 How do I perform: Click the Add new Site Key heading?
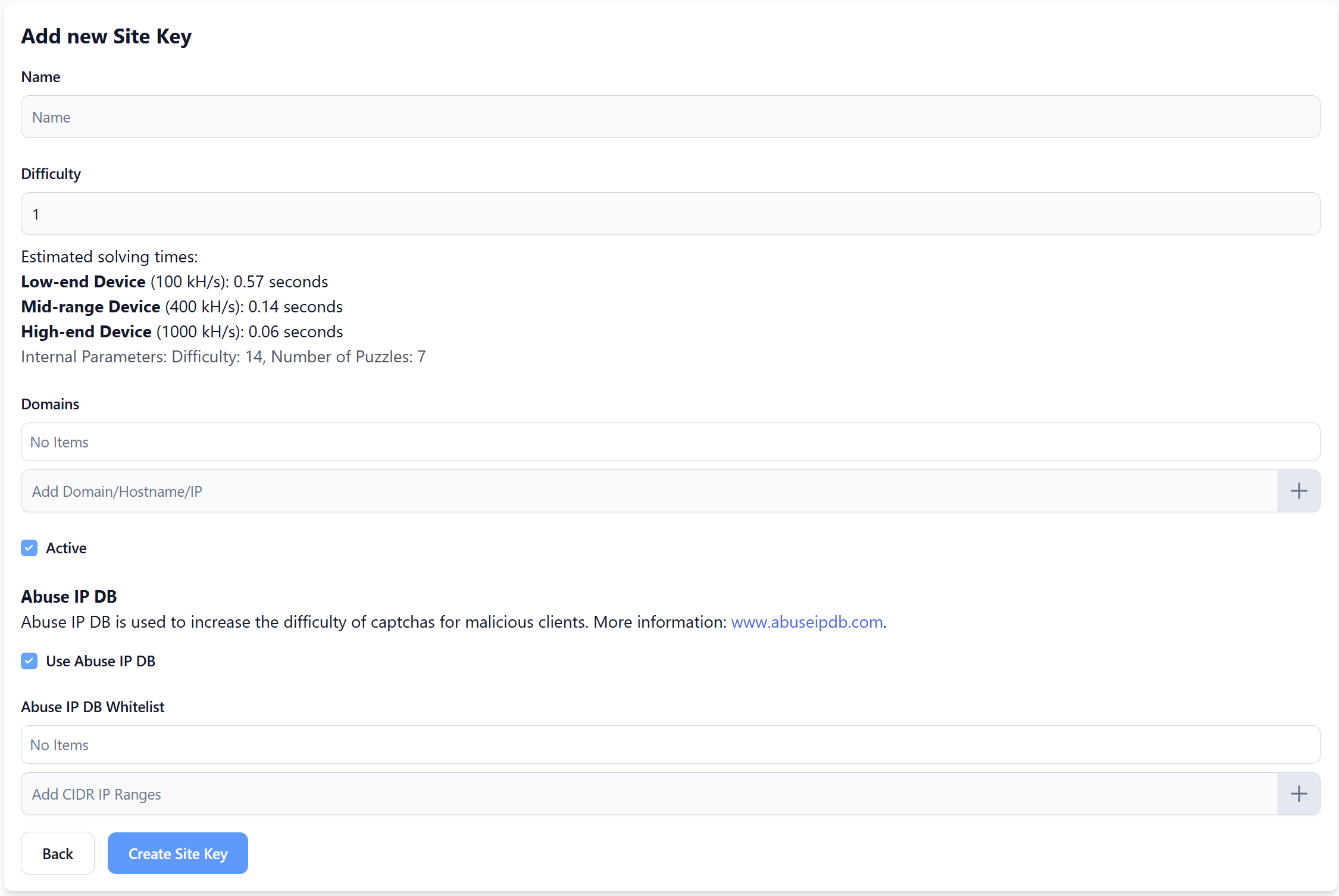(107, 36)
